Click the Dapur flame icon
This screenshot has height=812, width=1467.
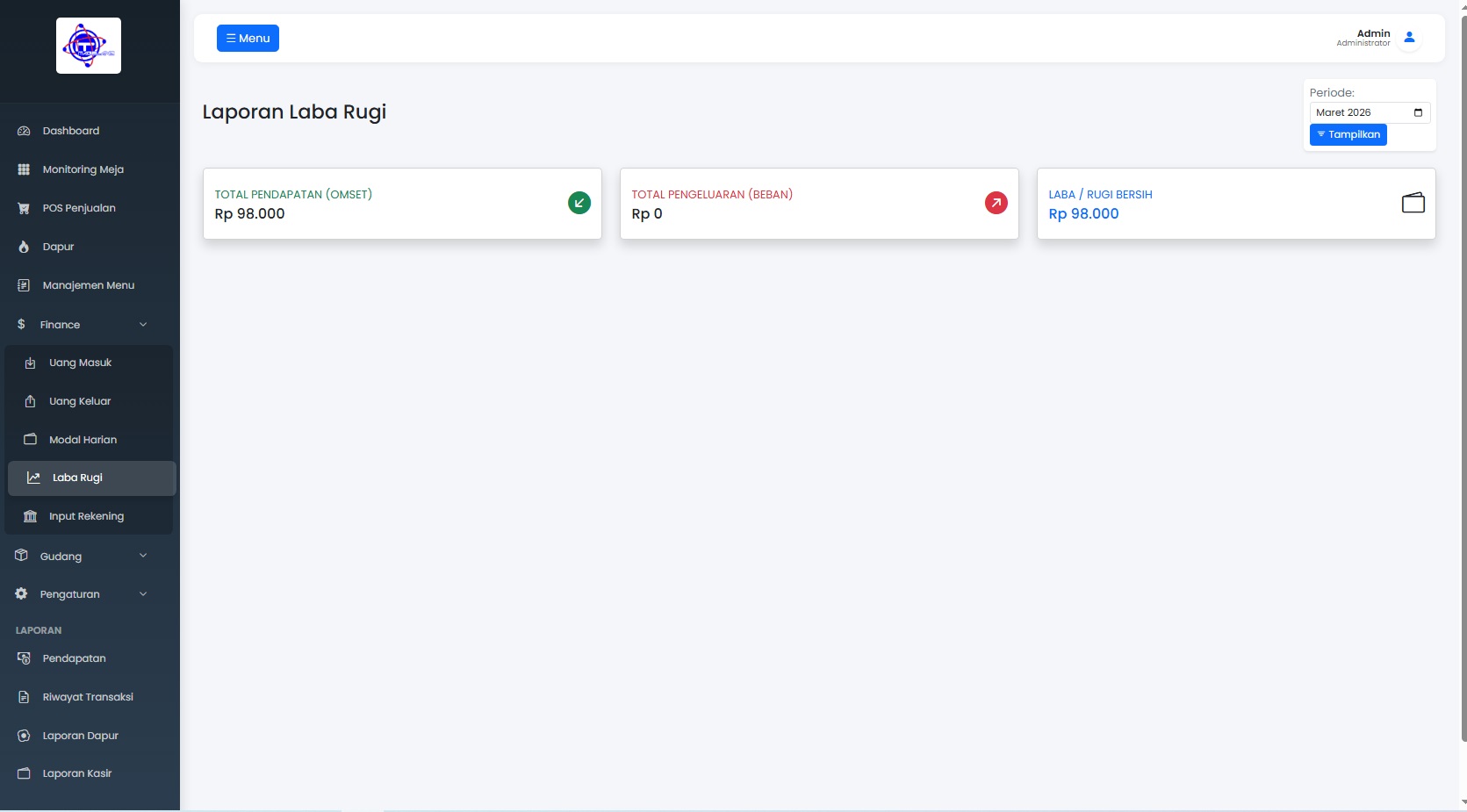pos(24,247)
